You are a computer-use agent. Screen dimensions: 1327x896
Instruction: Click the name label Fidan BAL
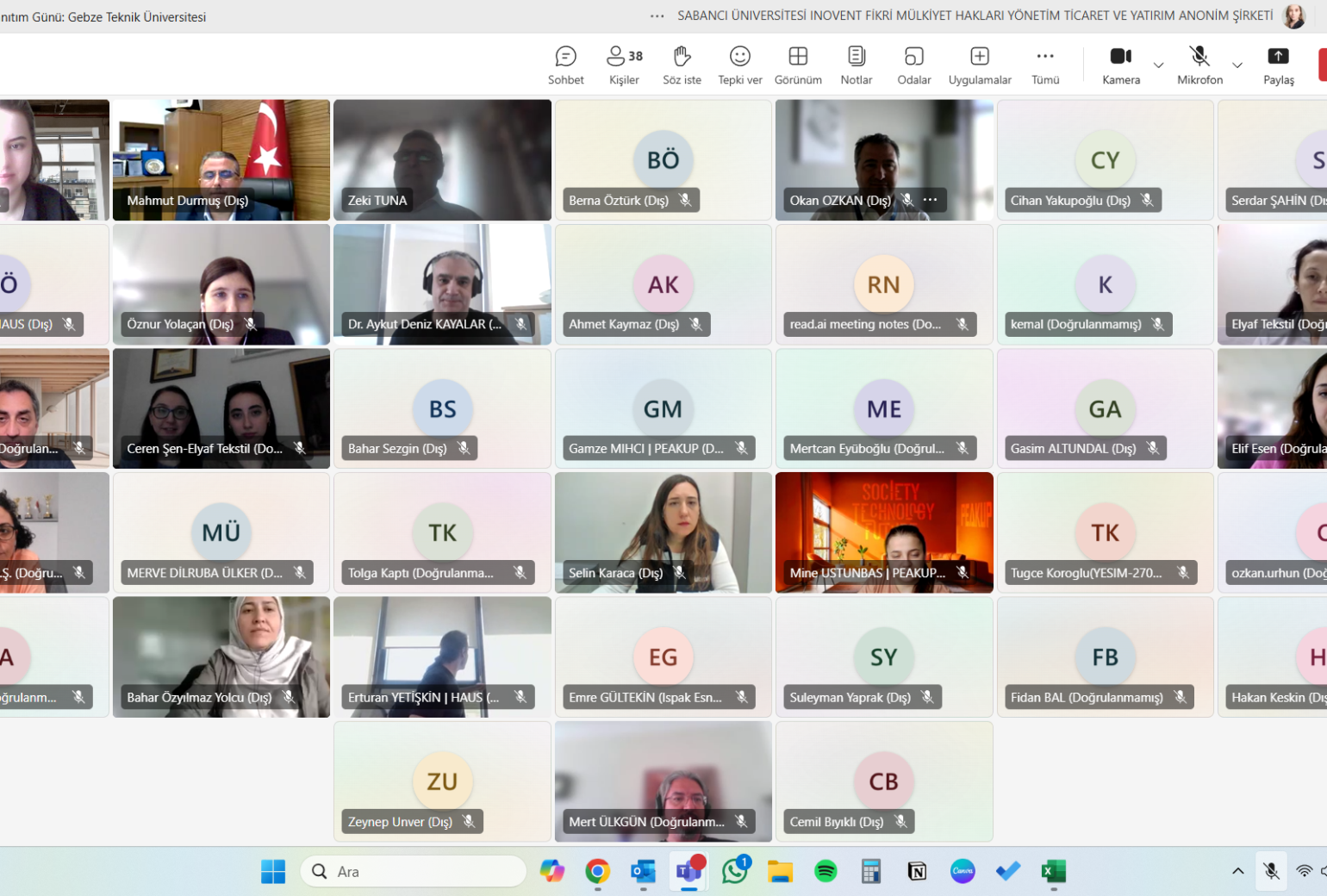[x=1087, y=697]
